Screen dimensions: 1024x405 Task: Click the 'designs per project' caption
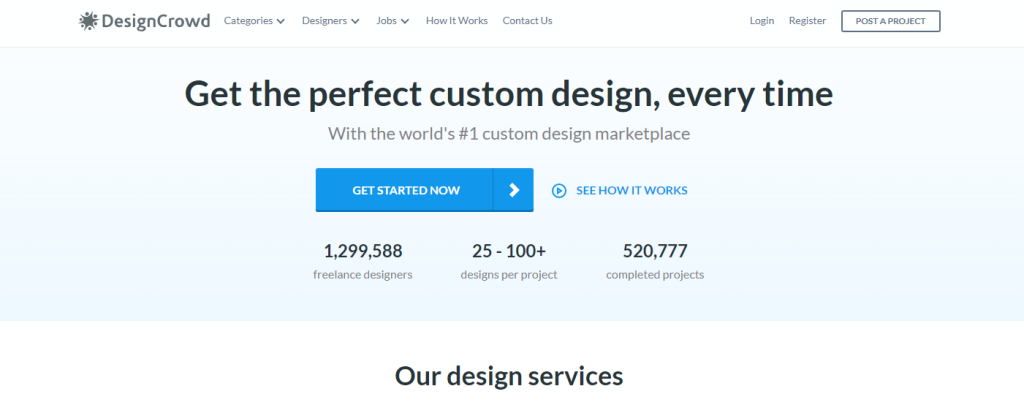tap(509, 275)
